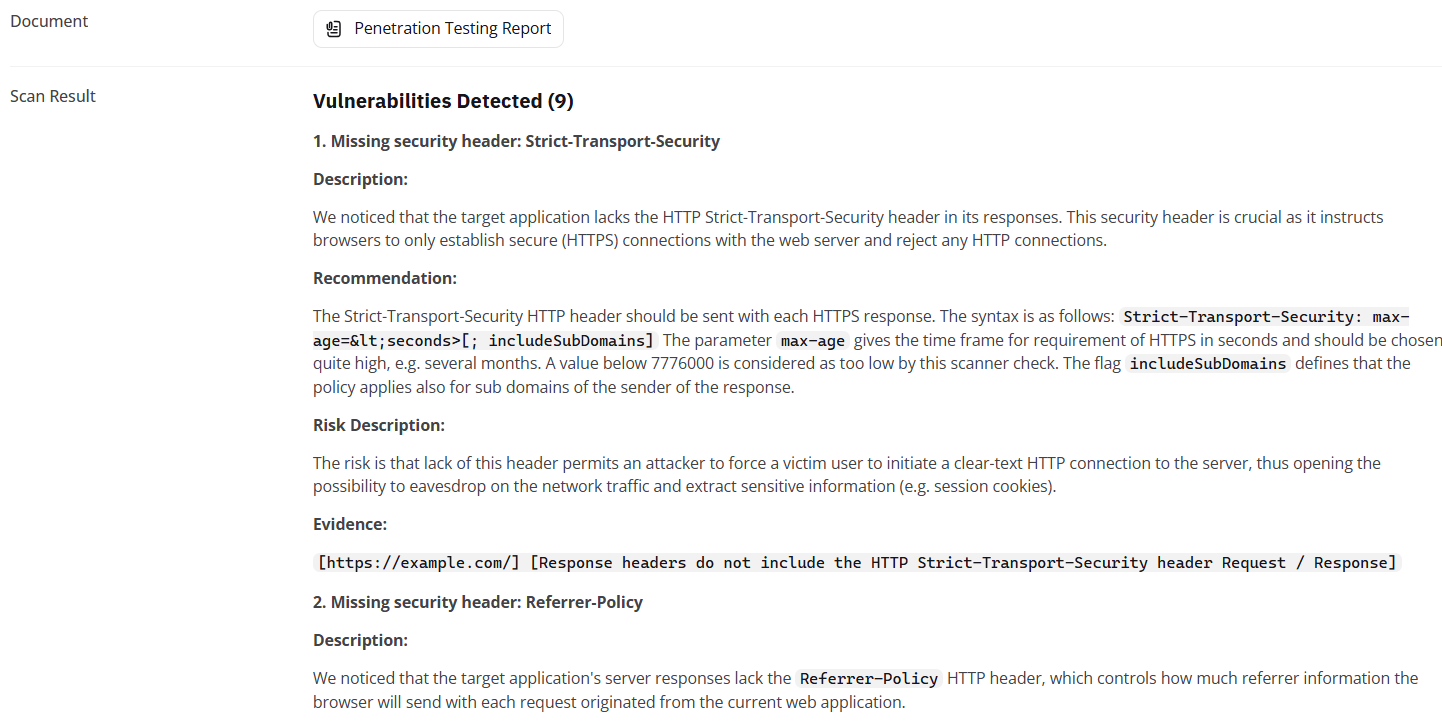The width and height of the screenshot is (1442, 725).
Task: Click the Evidence: subheading
Action: tap(350, 524)
